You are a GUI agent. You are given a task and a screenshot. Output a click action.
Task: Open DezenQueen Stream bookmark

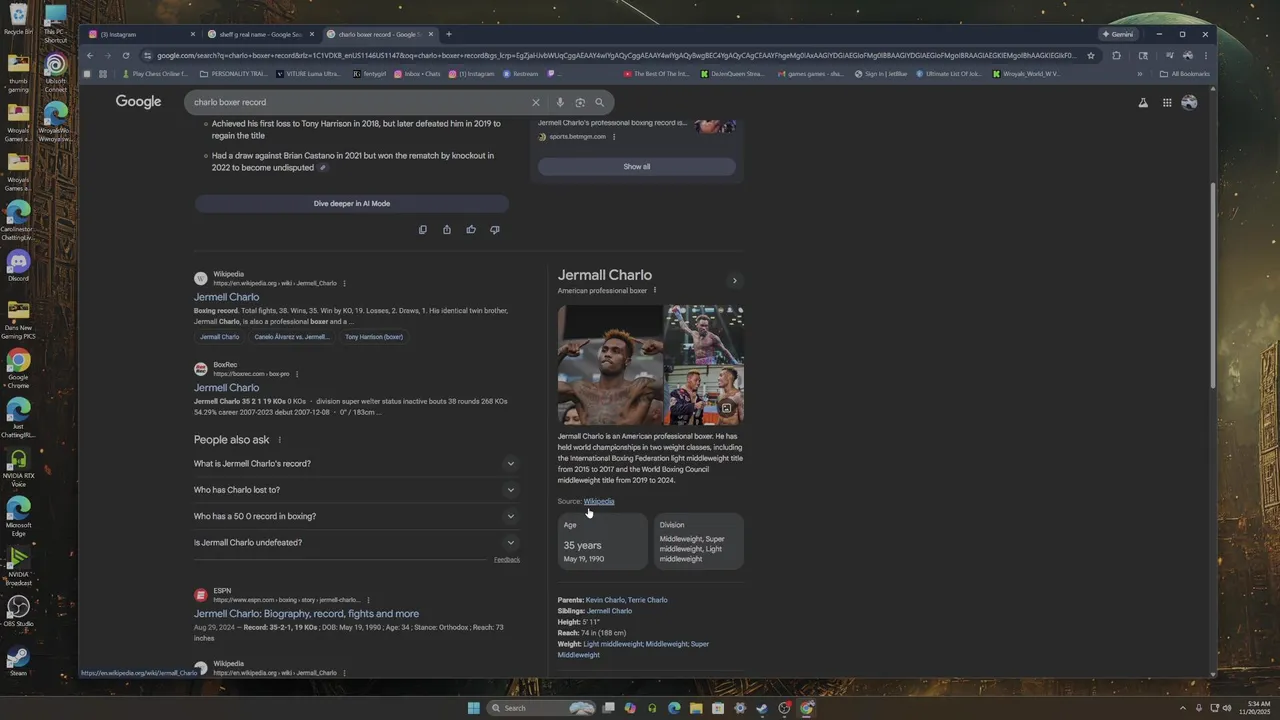point(733,74)
